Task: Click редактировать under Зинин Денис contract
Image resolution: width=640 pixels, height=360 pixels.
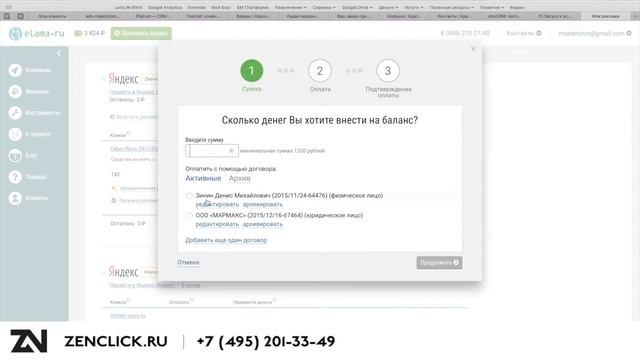Action: pos(217,204)
